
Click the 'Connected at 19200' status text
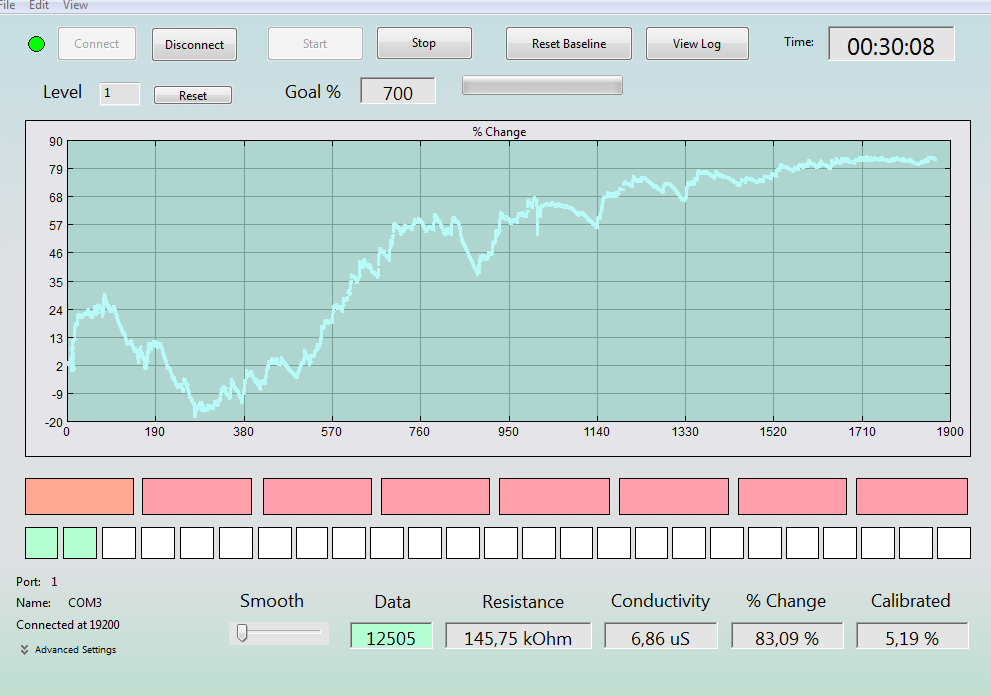click(x=68, y=625)
